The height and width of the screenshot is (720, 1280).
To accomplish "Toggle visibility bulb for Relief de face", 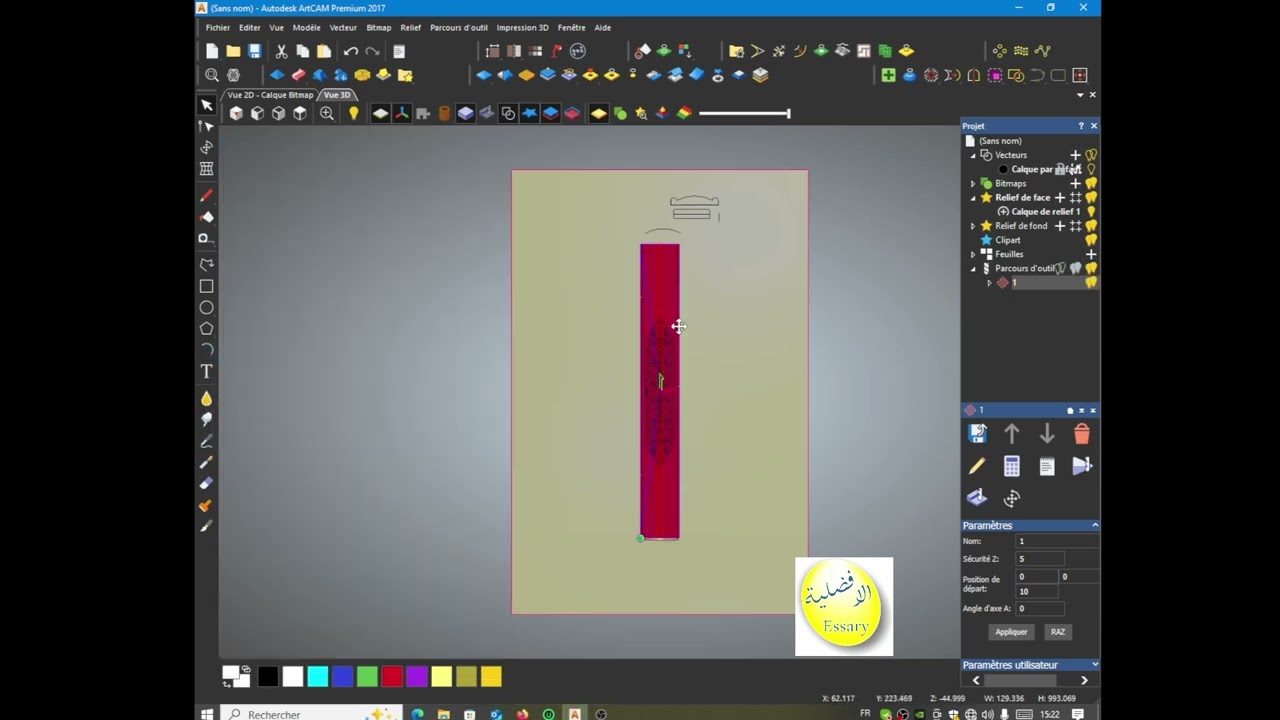I will [x=1091, y=198].
